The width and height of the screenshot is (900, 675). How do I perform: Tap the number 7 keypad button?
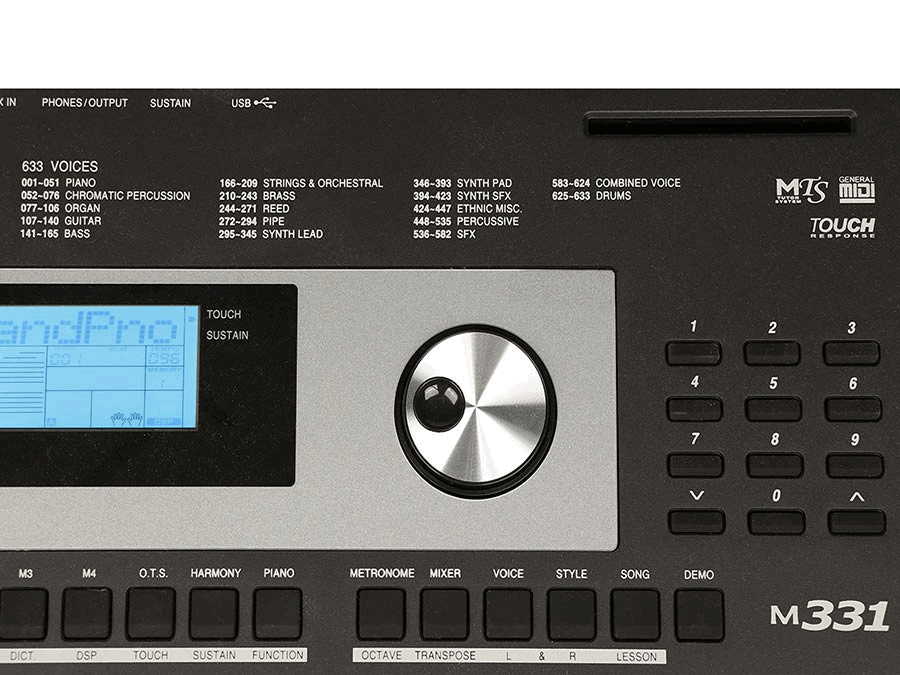tap(695, 465)
